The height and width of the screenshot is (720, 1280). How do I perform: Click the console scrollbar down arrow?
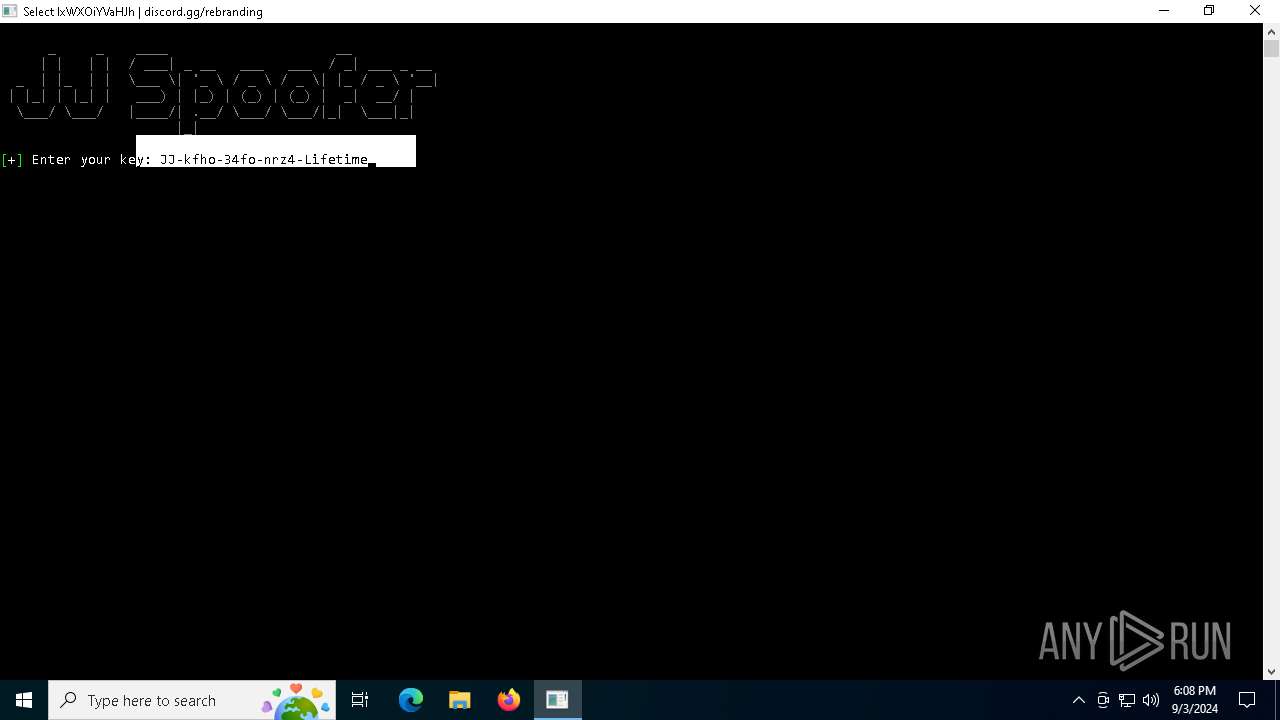[1271, 671]
